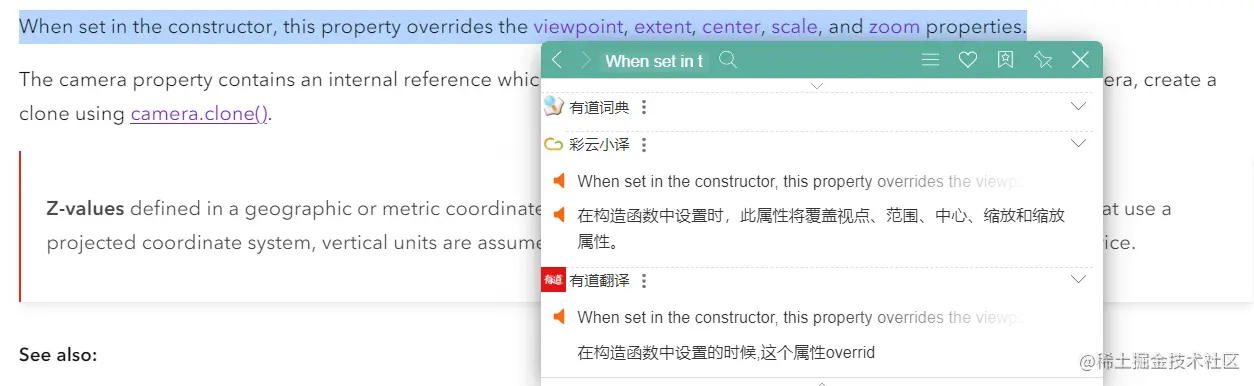Image resolution: width=1254 pixels, height=386 pixels.
Task: Go back with the popup's left arrow
Action: tap(558, 60)
